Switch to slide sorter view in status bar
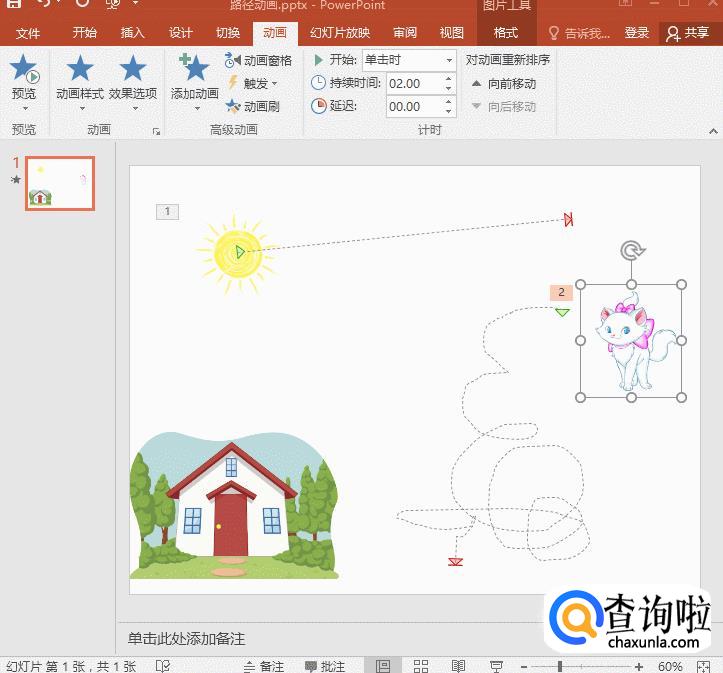723x673 pixels. click(x=421, y=666)
